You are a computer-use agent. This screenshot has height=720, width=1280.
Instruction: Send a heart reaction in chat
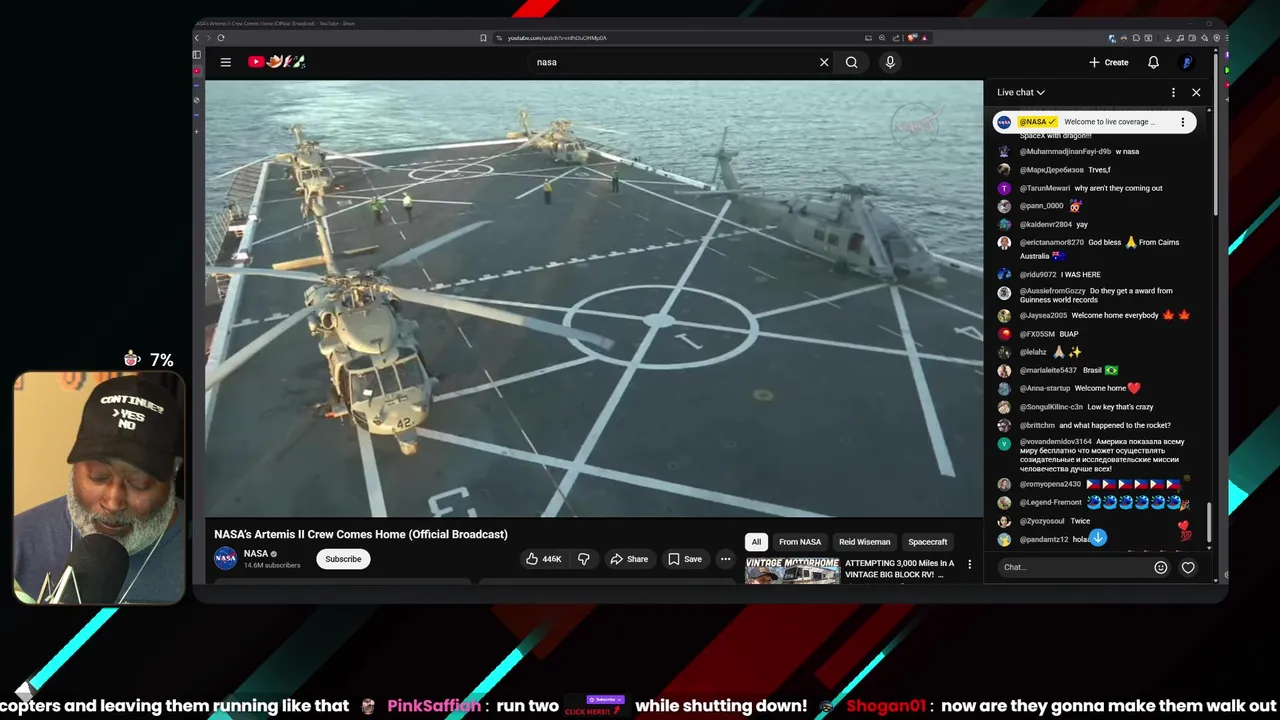1188,567
